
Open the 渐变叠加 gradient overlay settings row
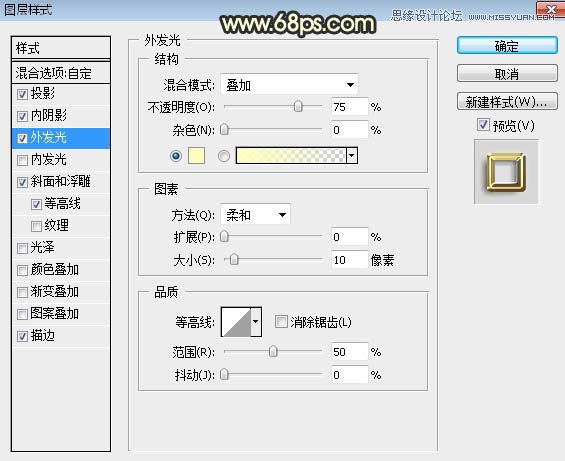pyautogui.click(x=61, y=292)
